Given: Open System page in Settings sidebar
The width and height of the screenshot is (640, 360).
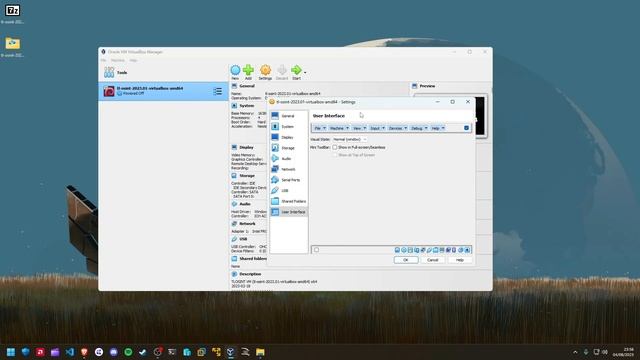Looking at the screenshot, I should [x=289, y=127].
